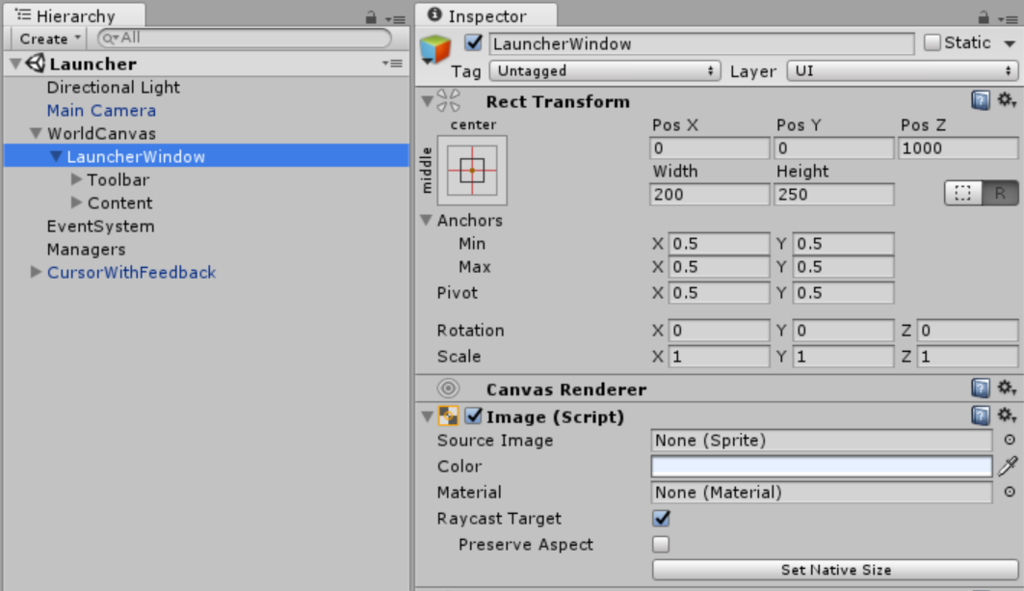
Task: Click the Source Image object picker circle
Action: coord(1009,440)
